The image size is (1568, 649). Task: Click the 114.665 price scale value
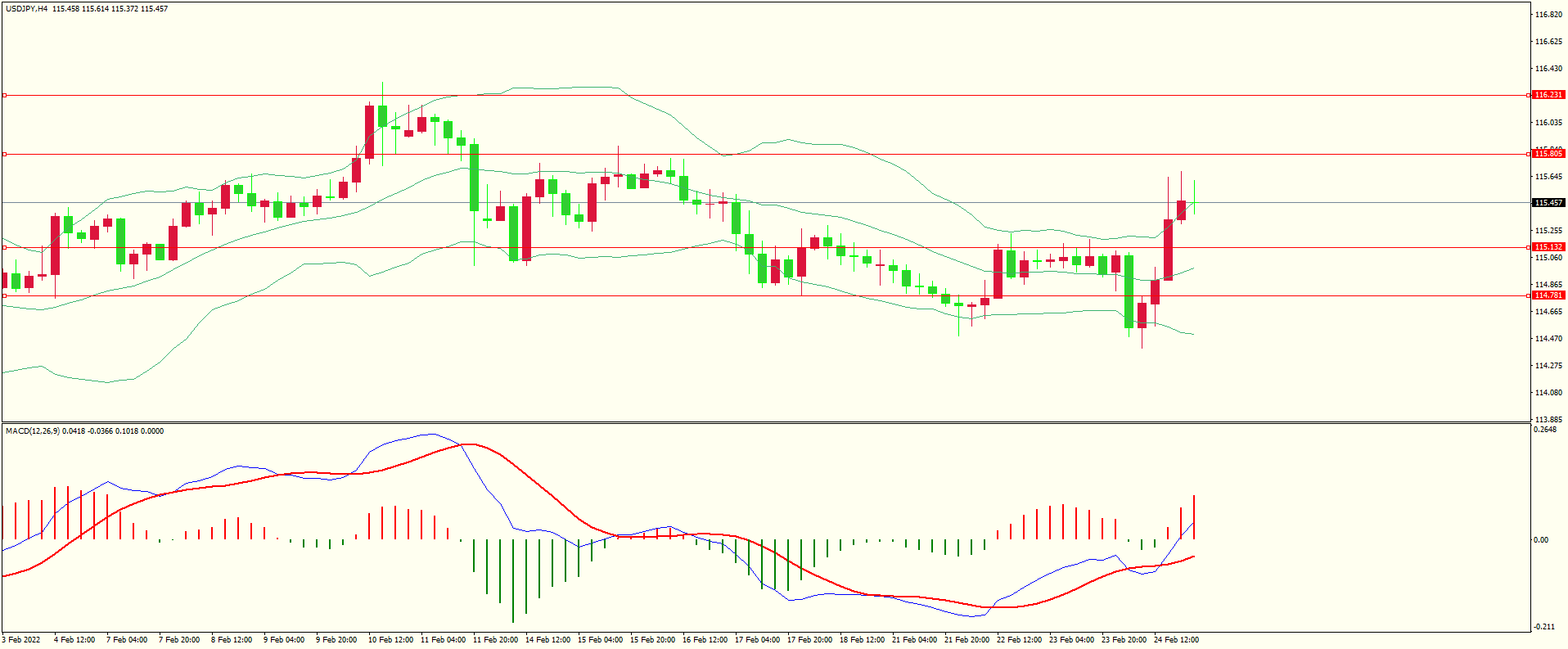coord(1548,312)
